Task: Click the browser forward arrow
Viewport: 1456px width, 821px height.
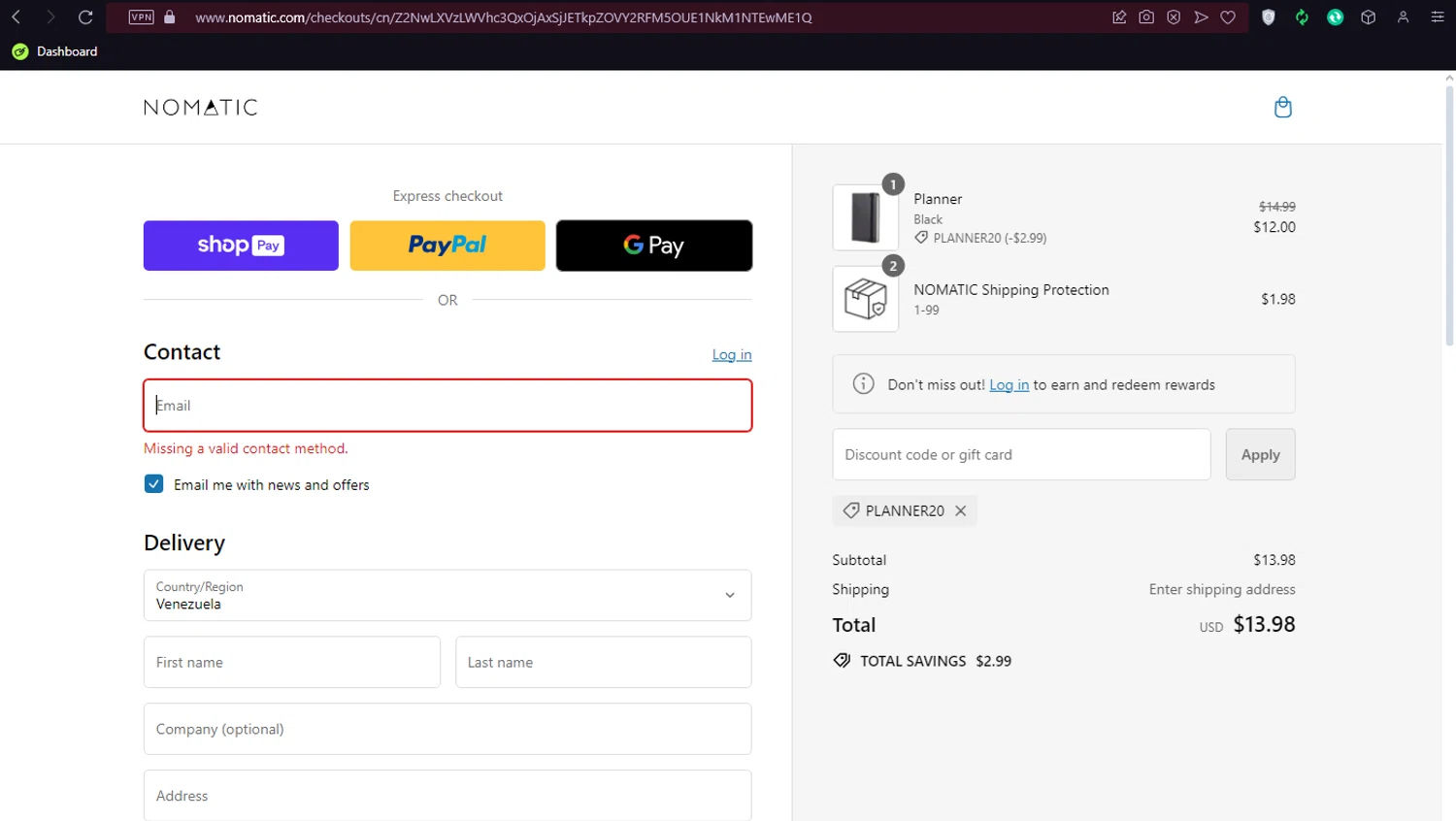Action: (x=50, y=17)
